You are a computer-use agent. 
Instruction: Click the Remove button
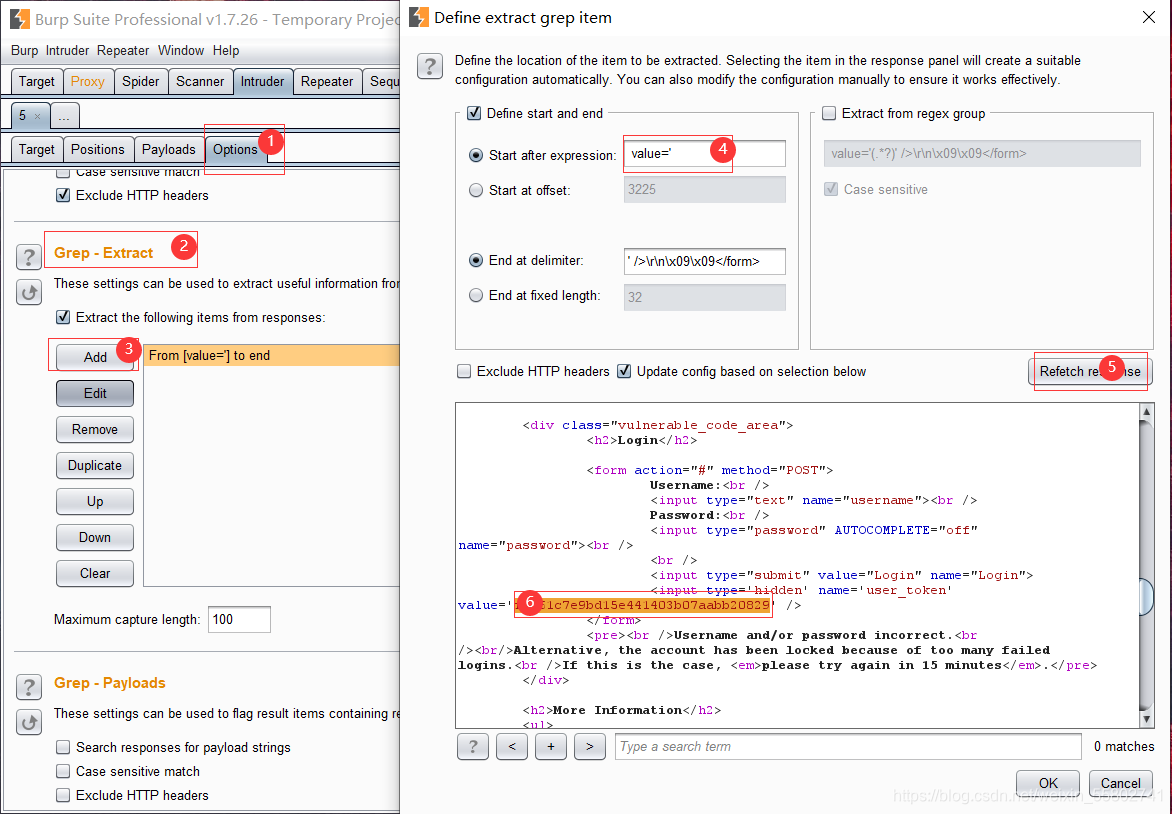click(95, 429)
